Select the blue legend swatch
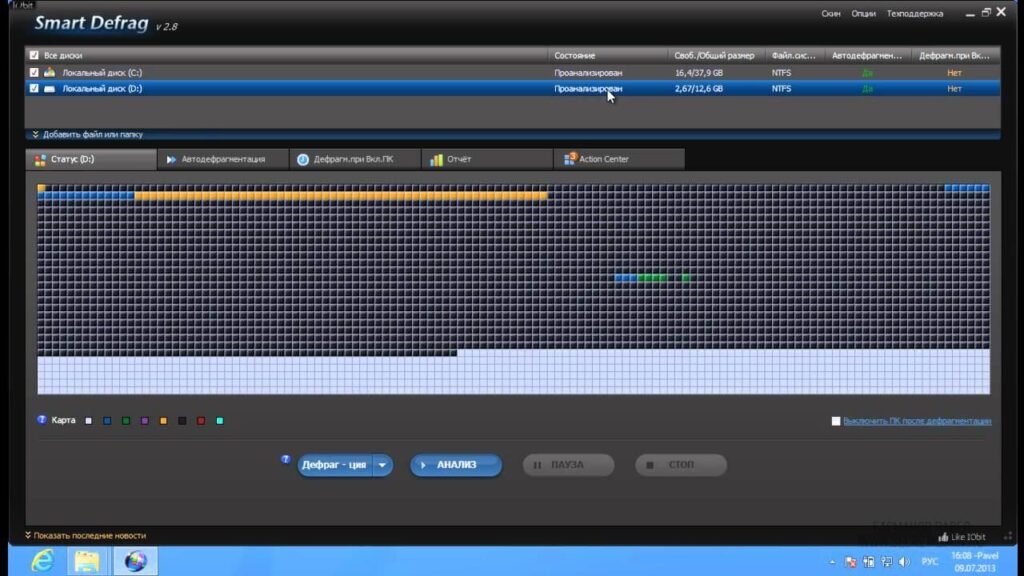The image size is (1024, 576). coord(107,421)
